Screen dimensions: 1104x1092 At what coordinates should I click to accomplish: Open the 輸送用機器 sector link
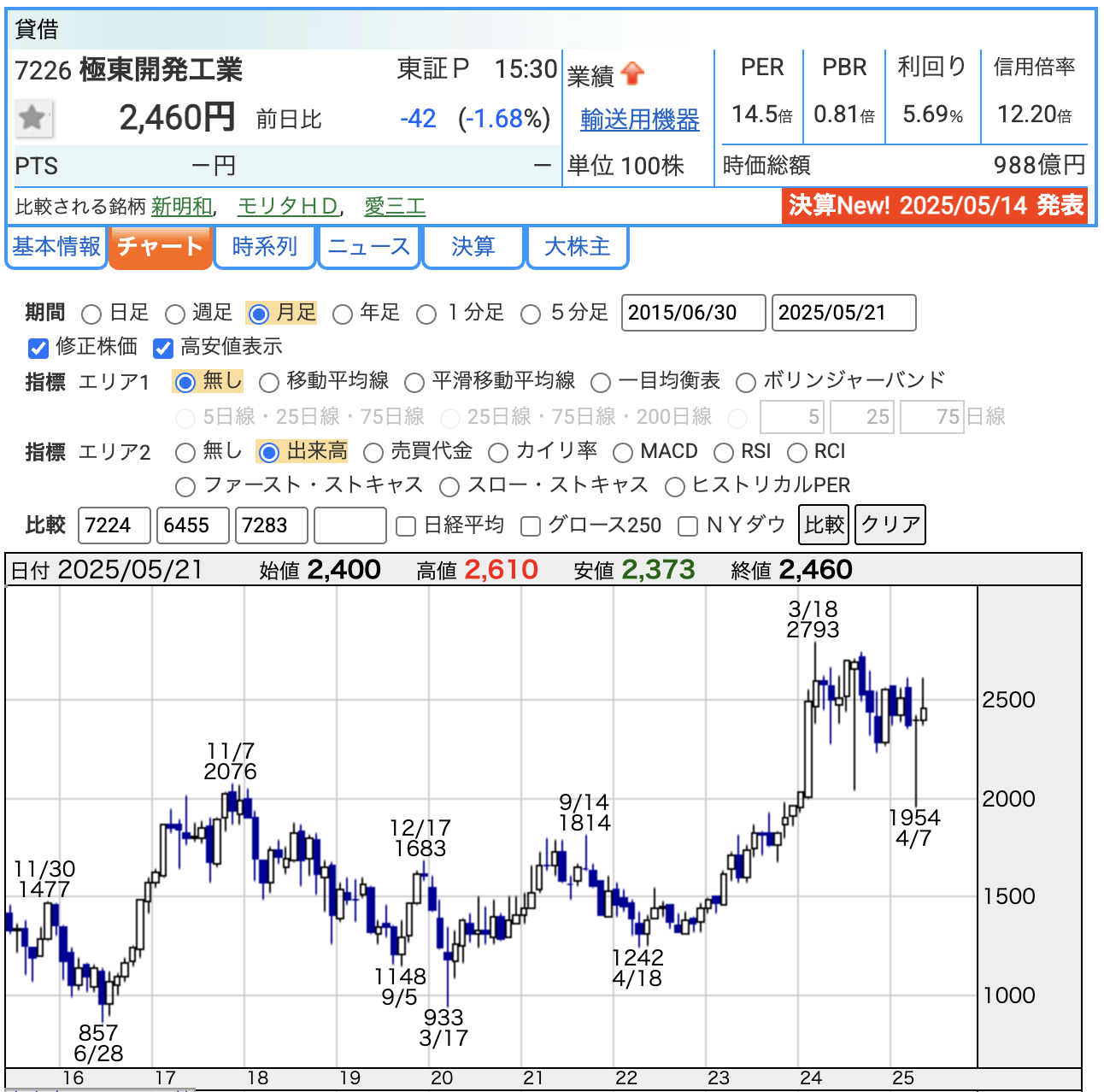tap(640, 120)
